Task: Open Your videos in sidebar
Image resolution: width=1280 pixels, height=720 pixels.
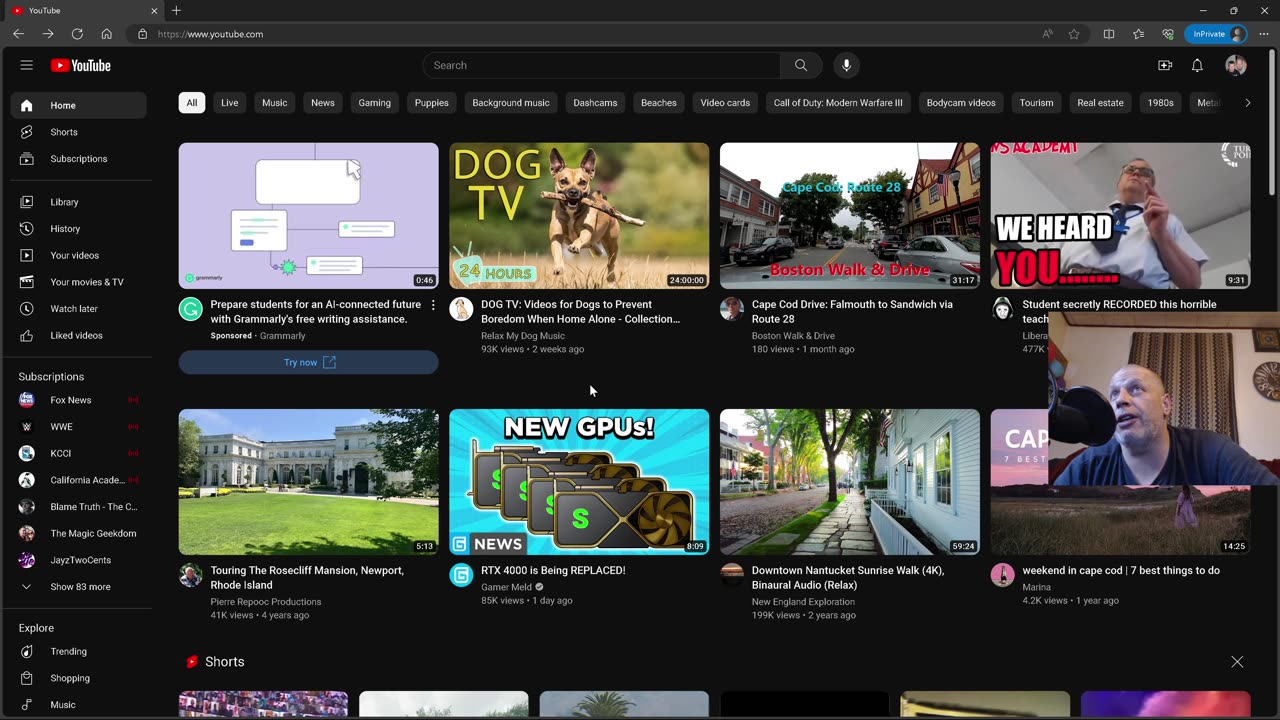Action: [79, 255]
